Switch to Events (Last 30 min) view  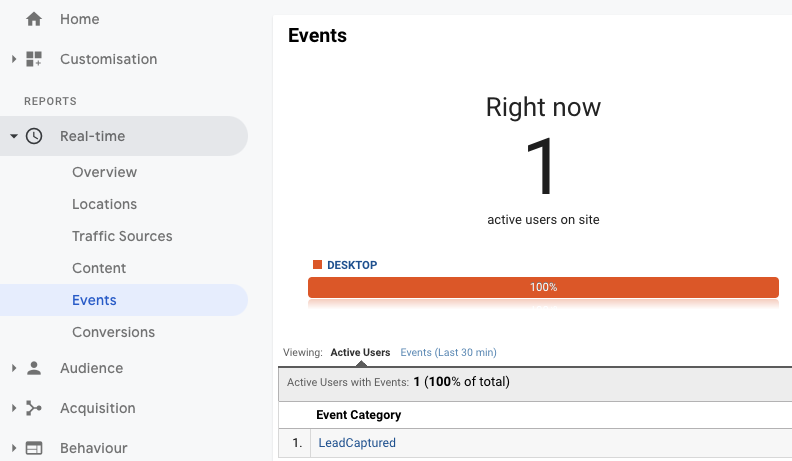click(x=448, y=352)
